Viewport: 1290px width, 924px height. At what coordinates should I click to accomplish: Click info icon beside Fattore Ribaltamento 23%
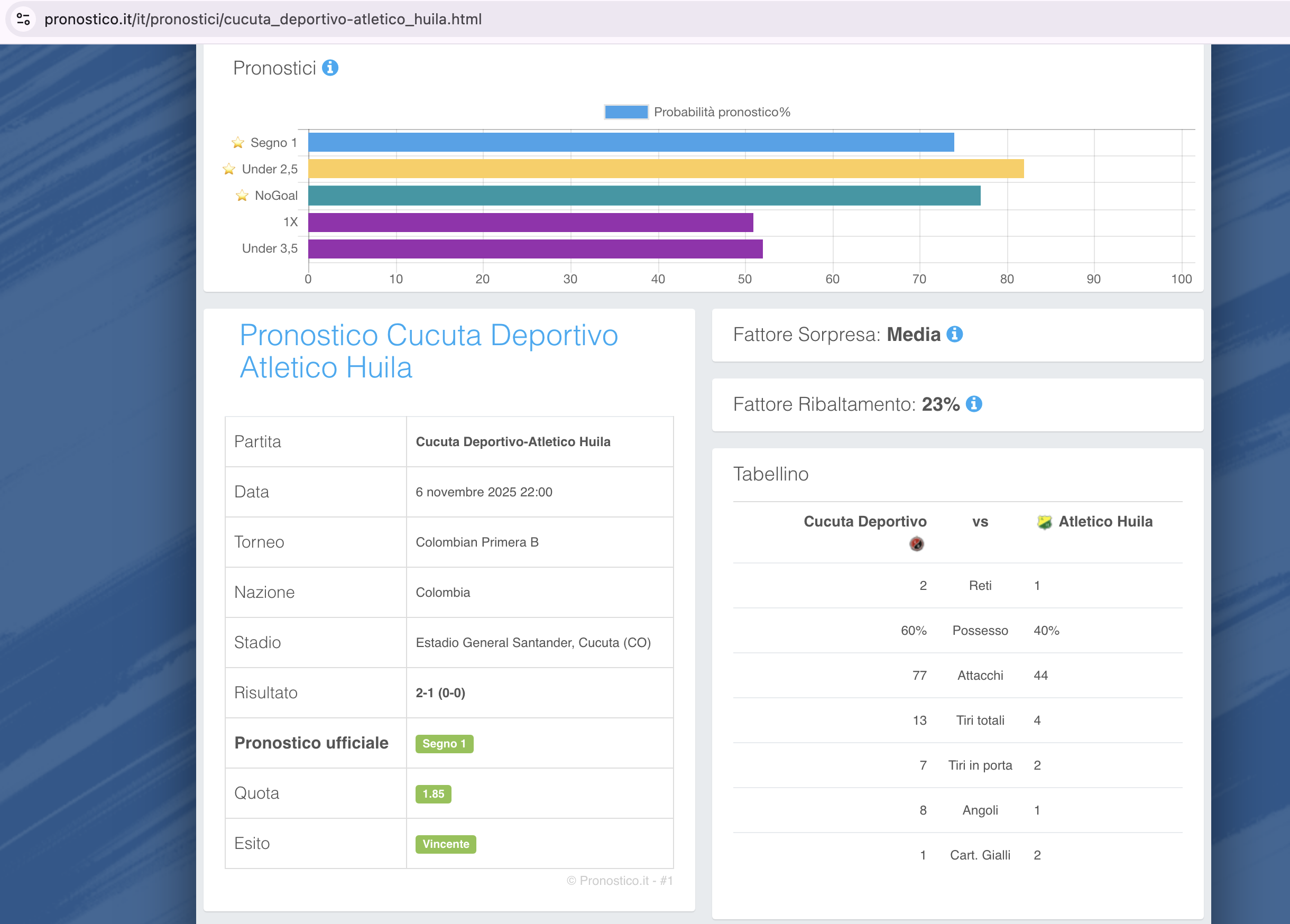(x=974, y=404)
